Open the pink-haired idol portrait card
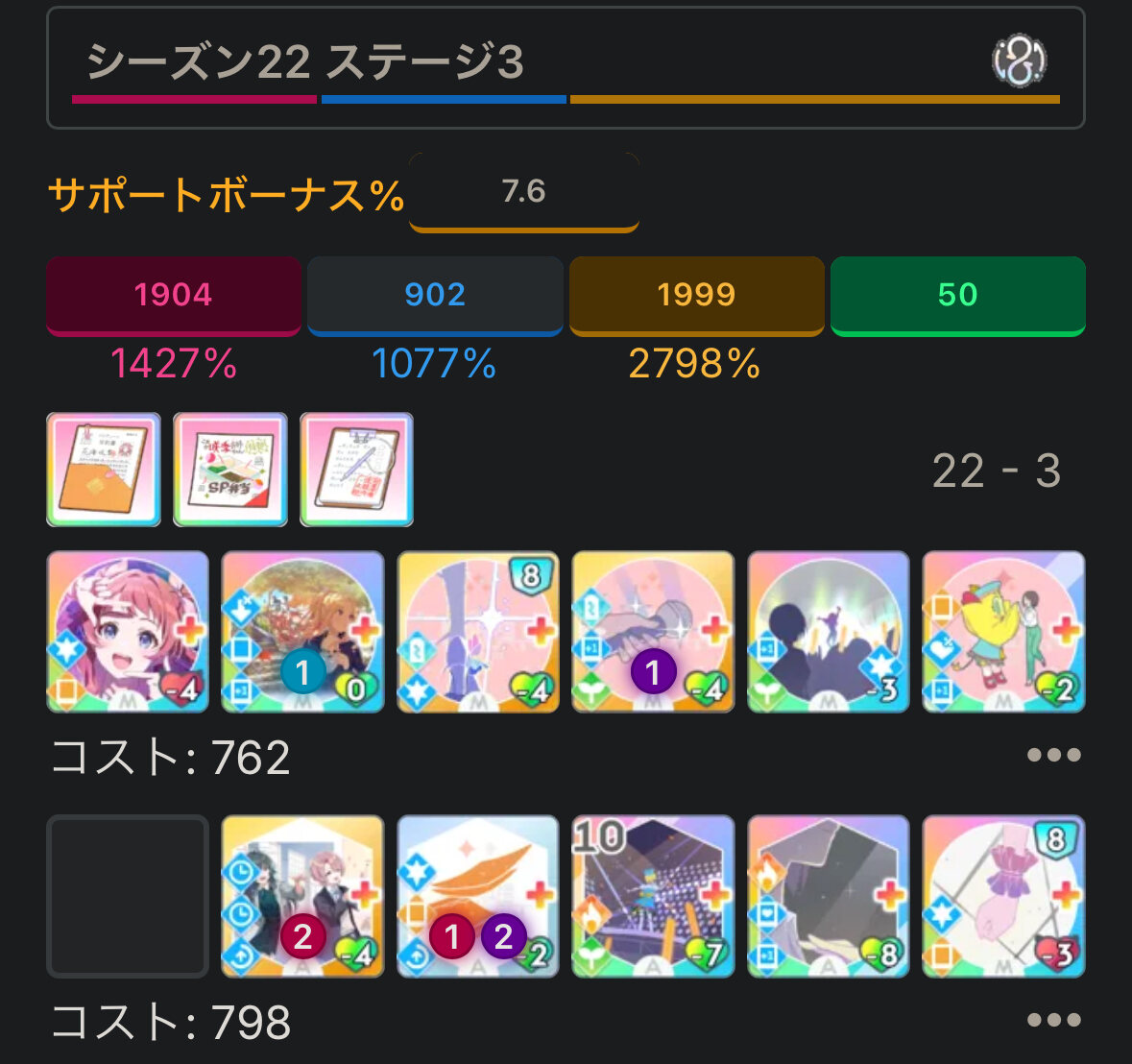Image resolution: width=1132 pixels, height=1064 pixels. coord(128,632)
